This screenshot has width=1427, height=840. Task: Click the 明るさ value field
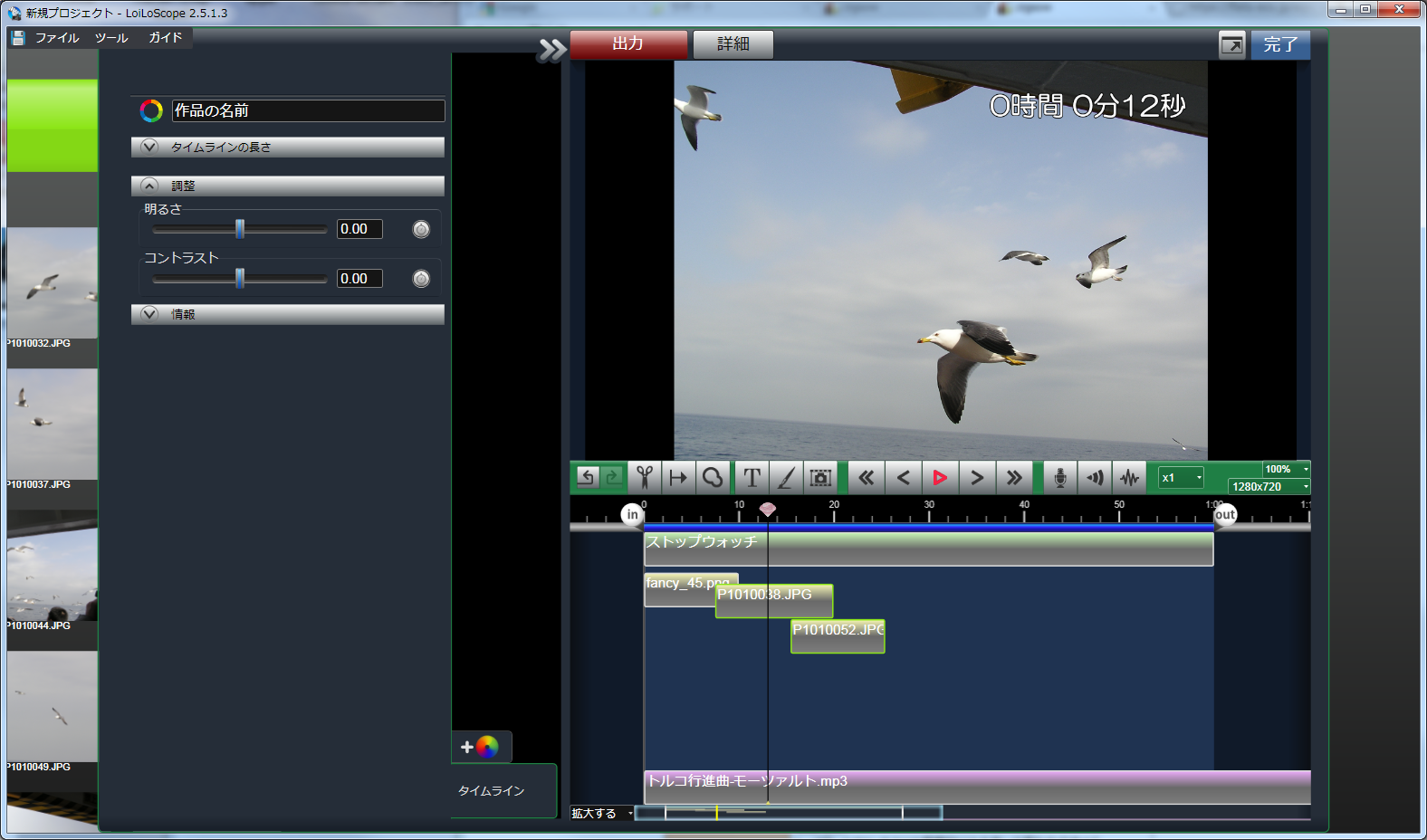359,229
